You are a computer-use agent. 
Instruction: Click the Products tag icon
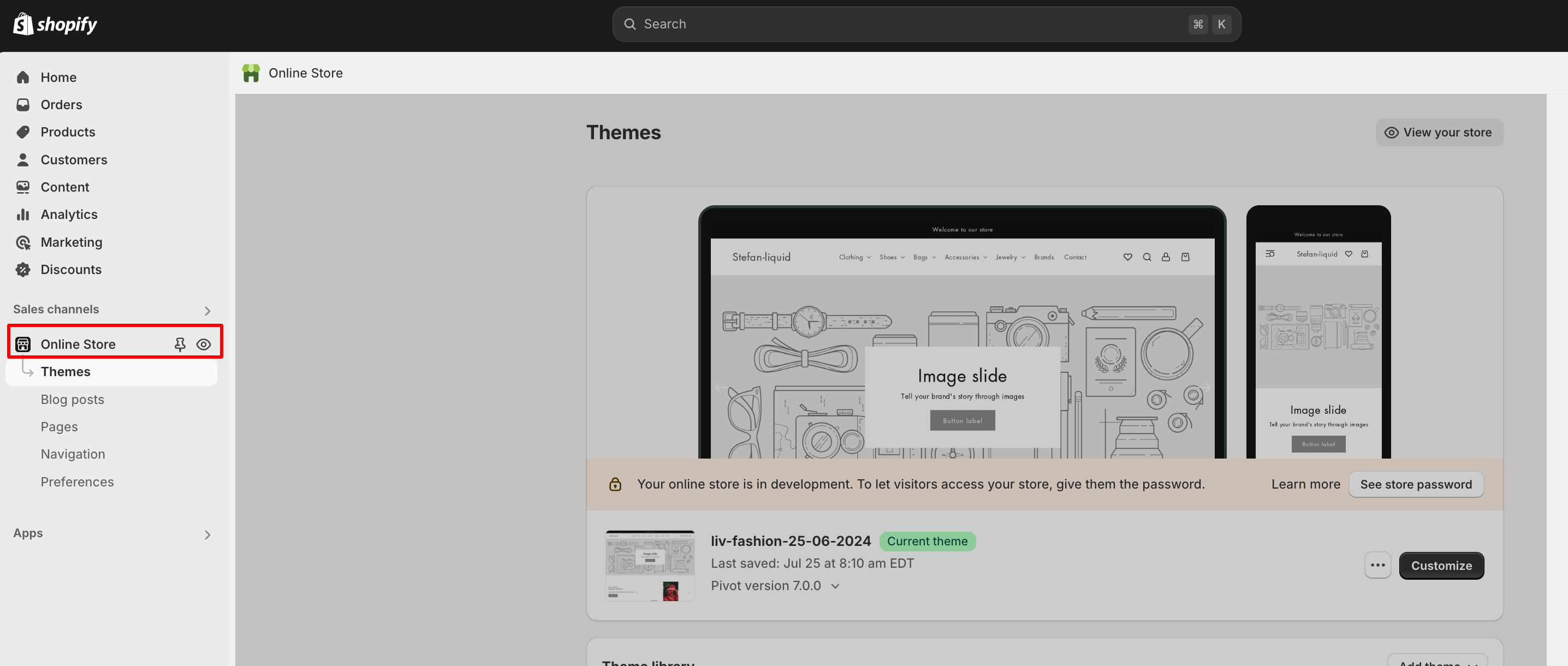click(x=23, y=132)
